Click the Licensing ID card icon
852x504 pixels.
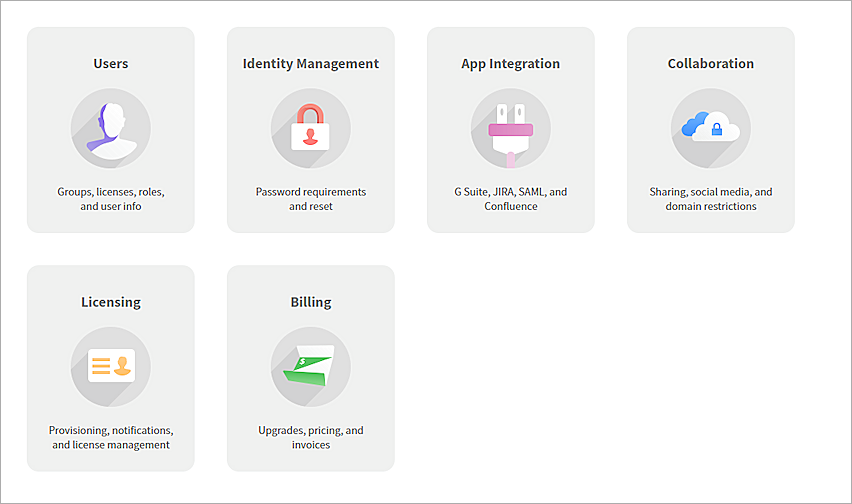pyautogui.click(x=111, y=367)
